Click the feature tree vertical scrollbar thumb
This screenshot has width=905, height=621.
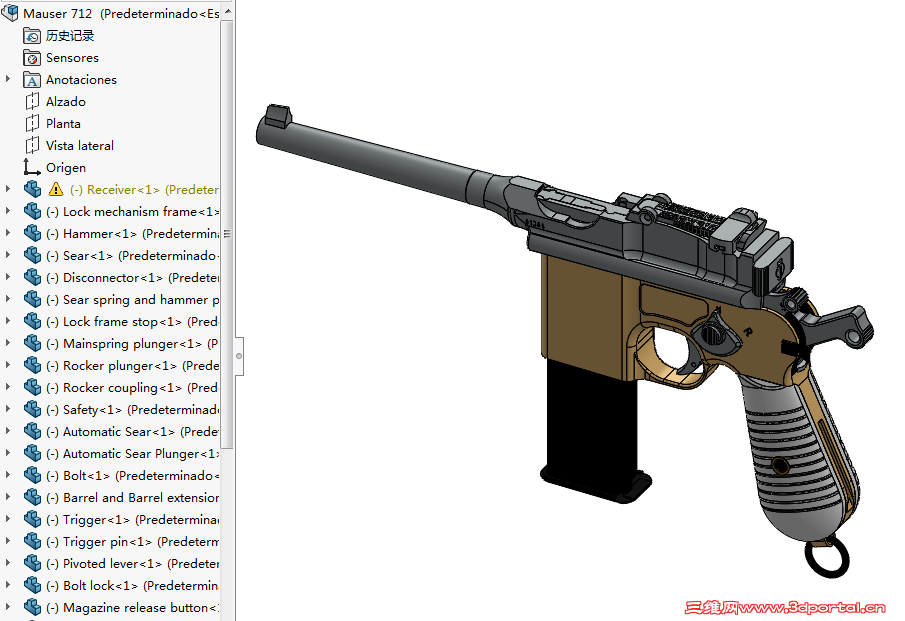(227, 234)
